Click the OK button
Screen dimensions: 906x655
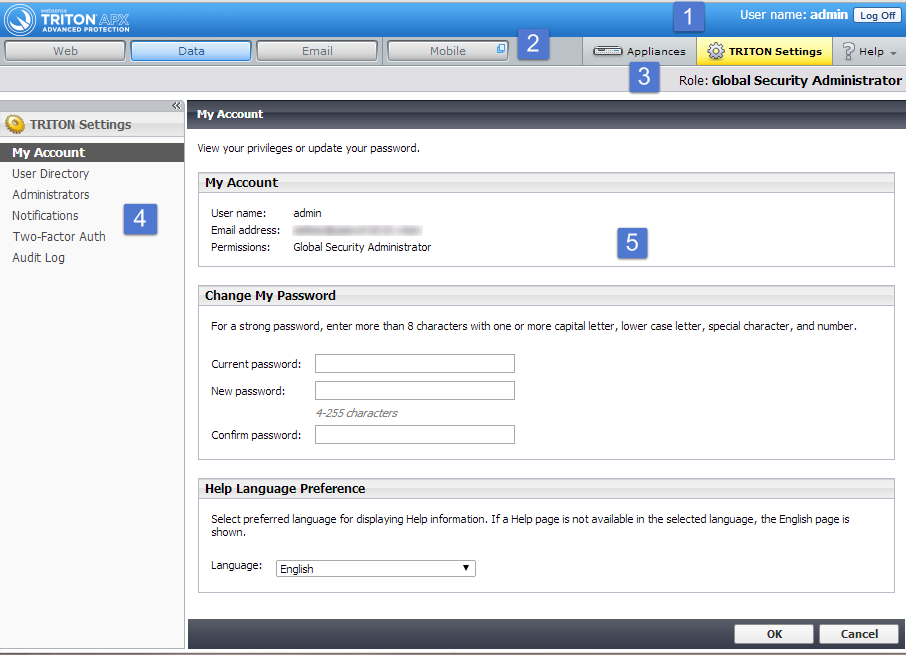[774, 634]
